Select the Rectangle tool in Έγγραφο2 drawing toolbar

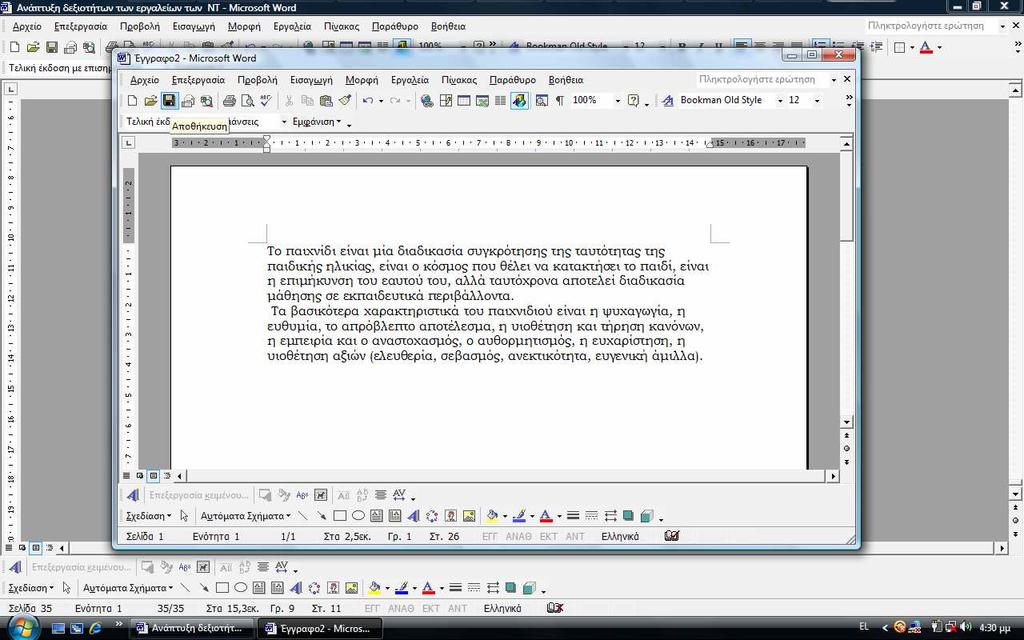click(x=340, y=516)
